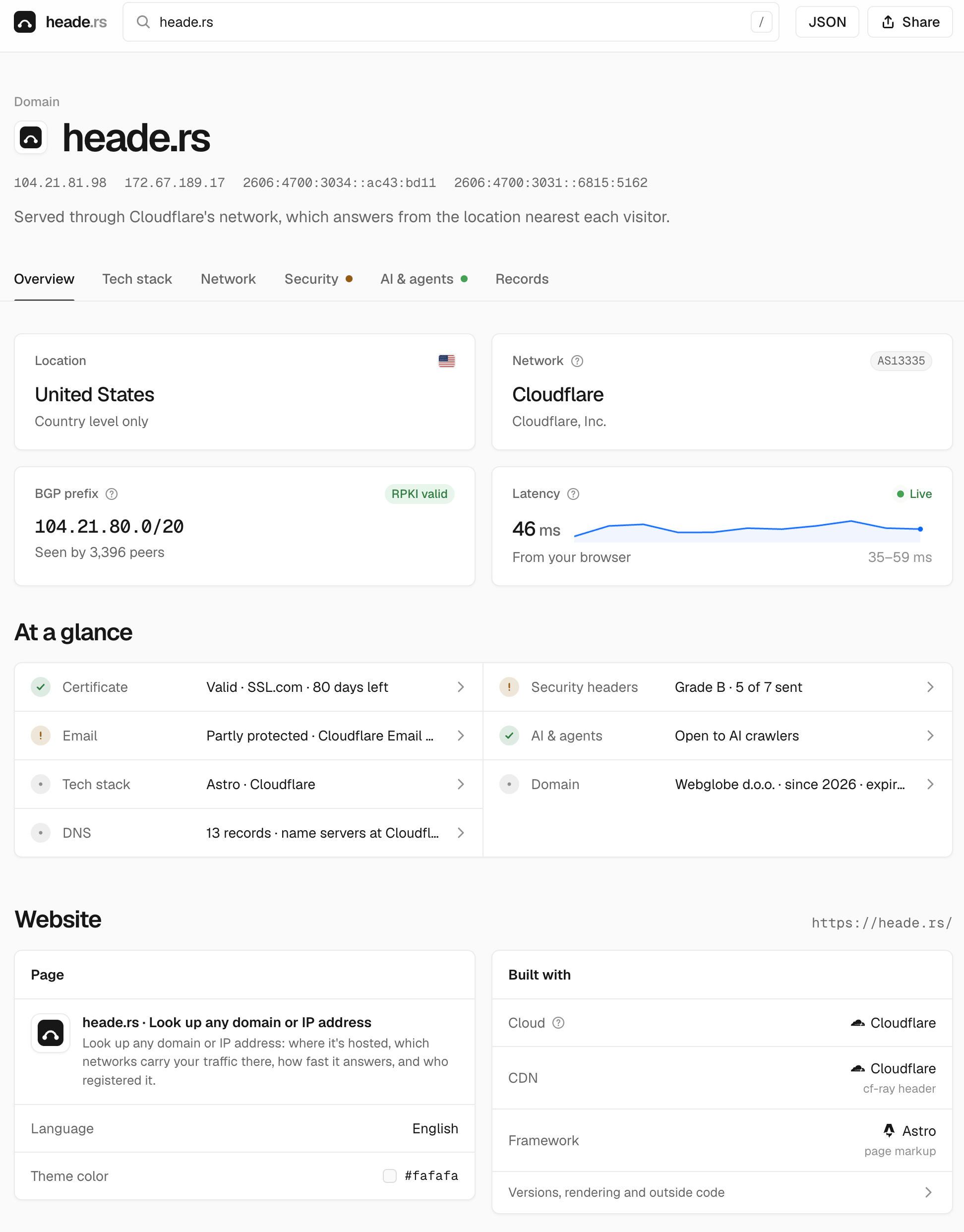The image size is (964, 1232).
Task: Open the Network help question-mark icon
Action: 577,361
